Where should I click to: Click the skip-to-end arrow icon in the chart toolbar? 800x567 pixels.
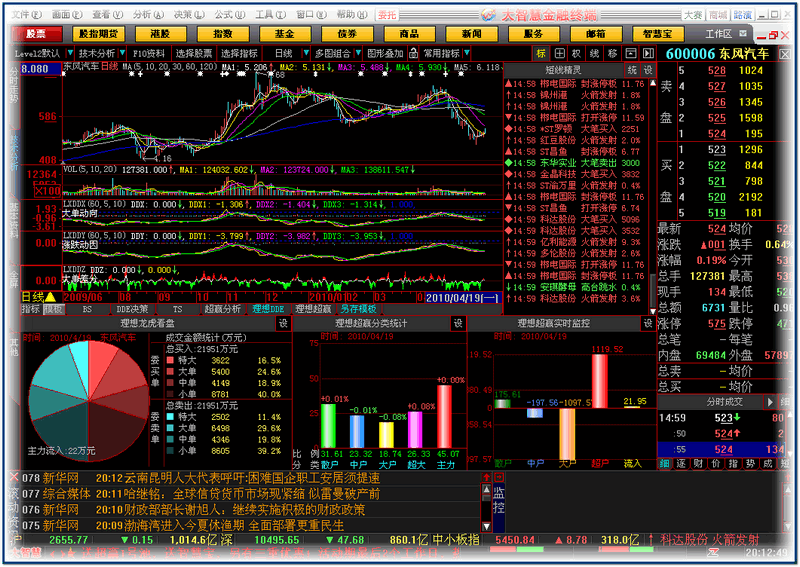(x=648, y=53)
